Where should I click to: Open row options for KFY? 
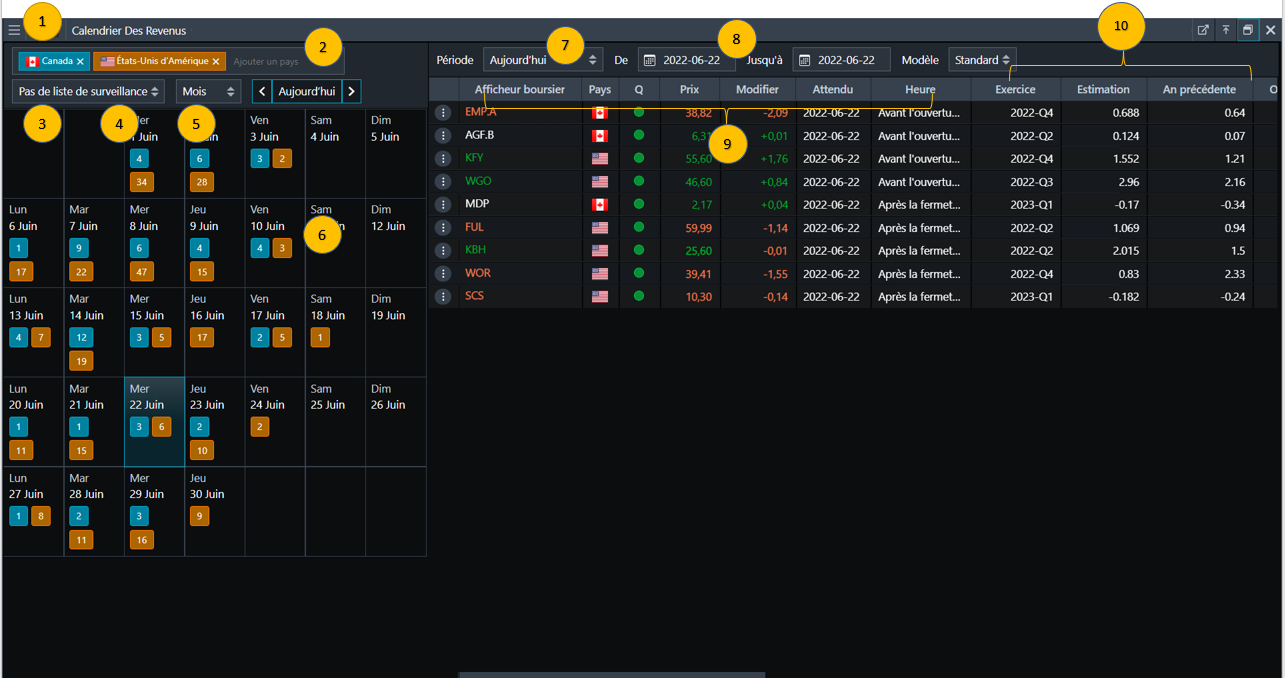tap(443, 158)
